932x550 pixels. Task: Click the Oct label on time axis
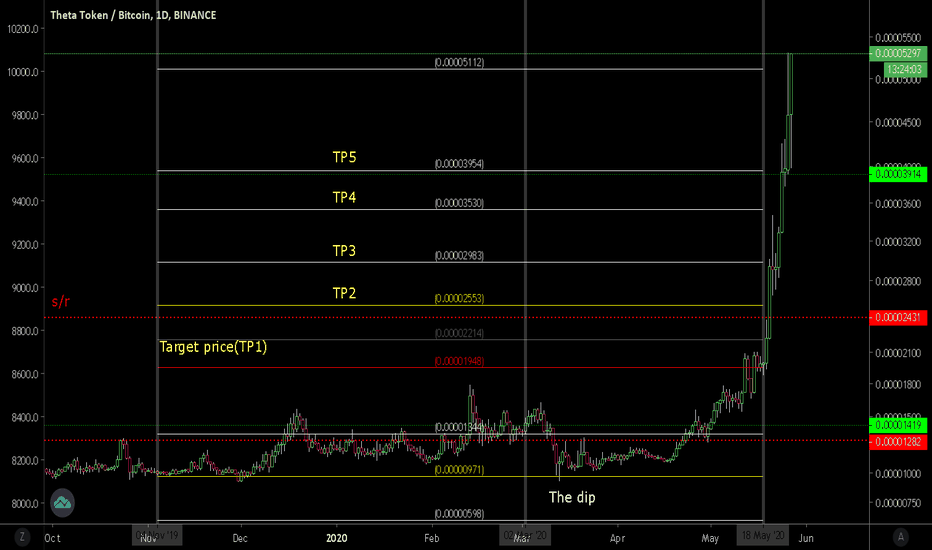pyautogui.click(x=52, y=538)
